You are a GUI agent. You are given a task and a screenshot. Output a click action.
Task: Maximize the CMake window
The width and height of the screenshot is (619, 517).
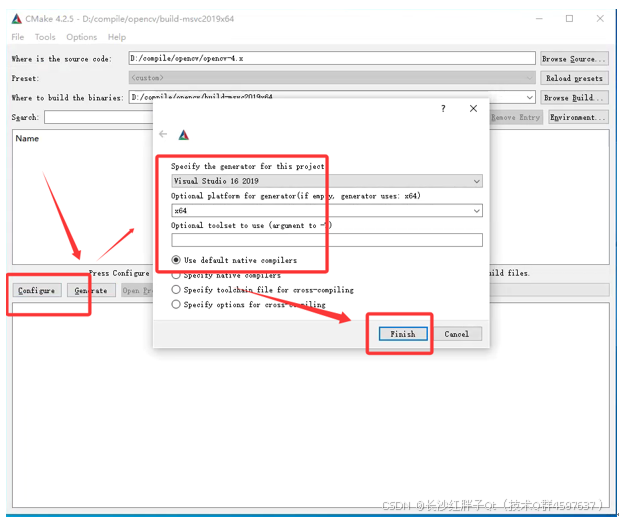569,19
